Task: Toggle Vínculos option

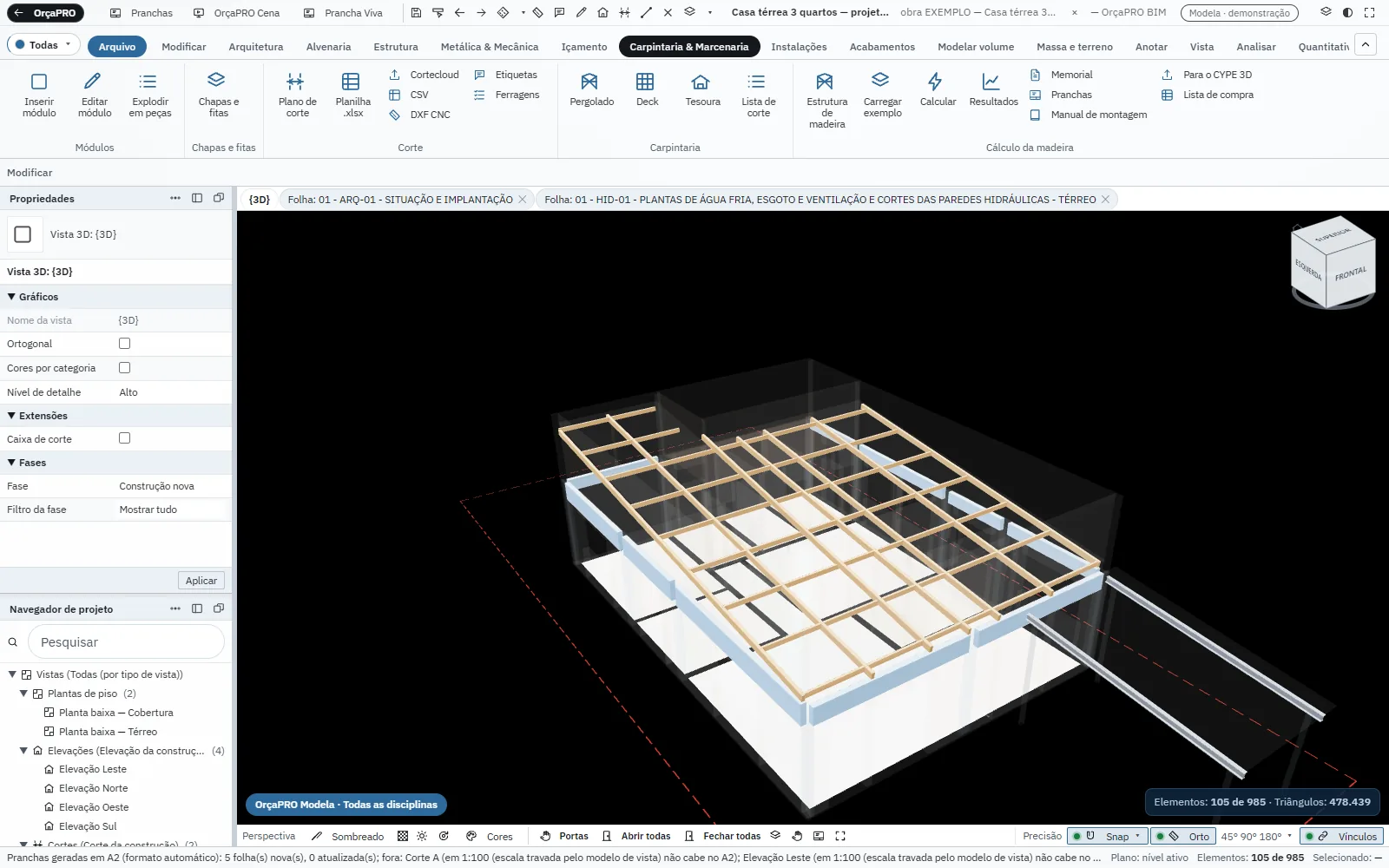Action: pos(1341,836)
